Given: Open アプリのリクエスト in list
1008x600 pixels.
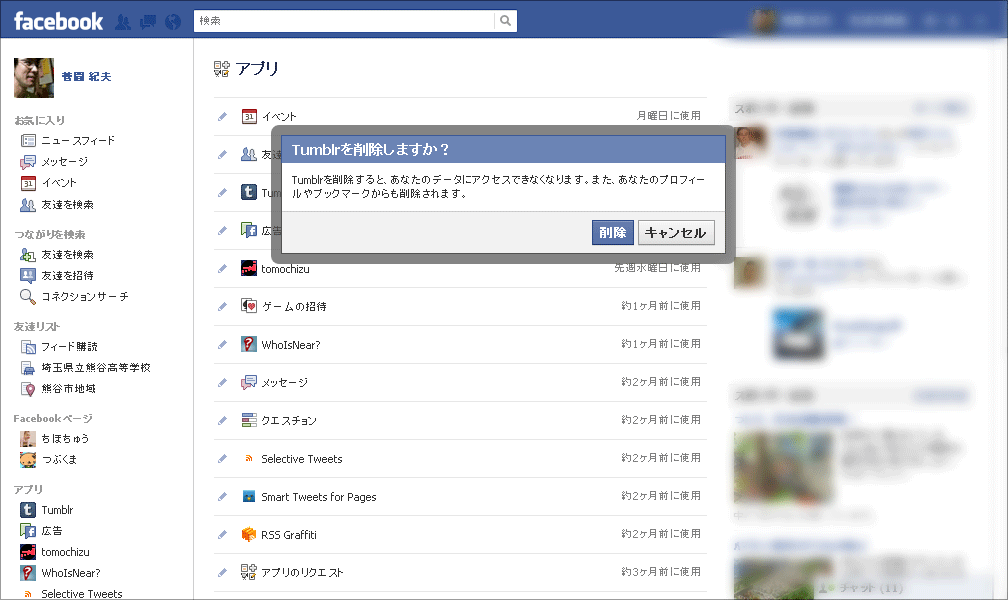Looking at the screenshot, I should (302, 572).
